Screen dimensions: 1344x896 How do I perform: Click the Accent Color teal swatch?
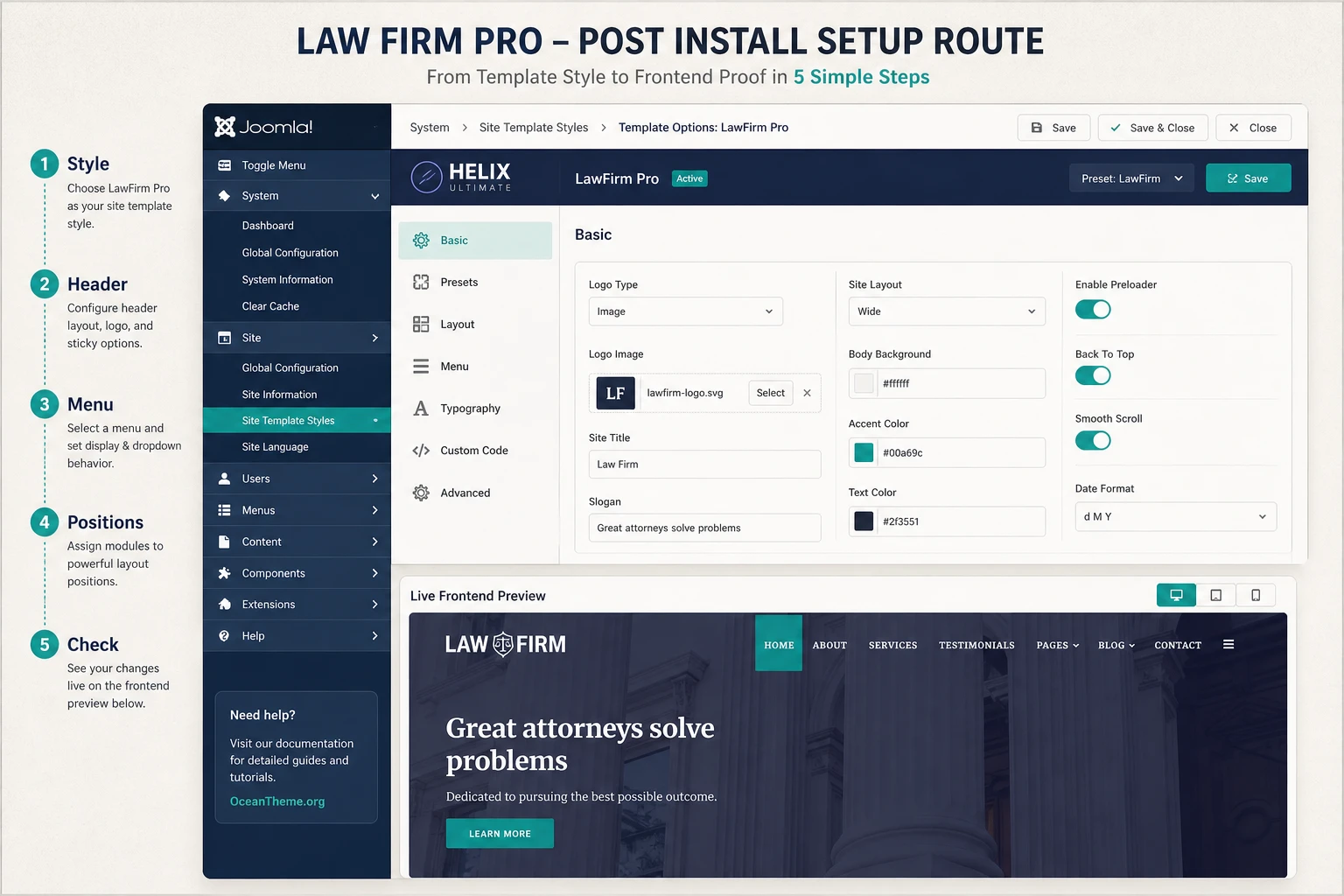pyautogui.click(x=864, y=452)
